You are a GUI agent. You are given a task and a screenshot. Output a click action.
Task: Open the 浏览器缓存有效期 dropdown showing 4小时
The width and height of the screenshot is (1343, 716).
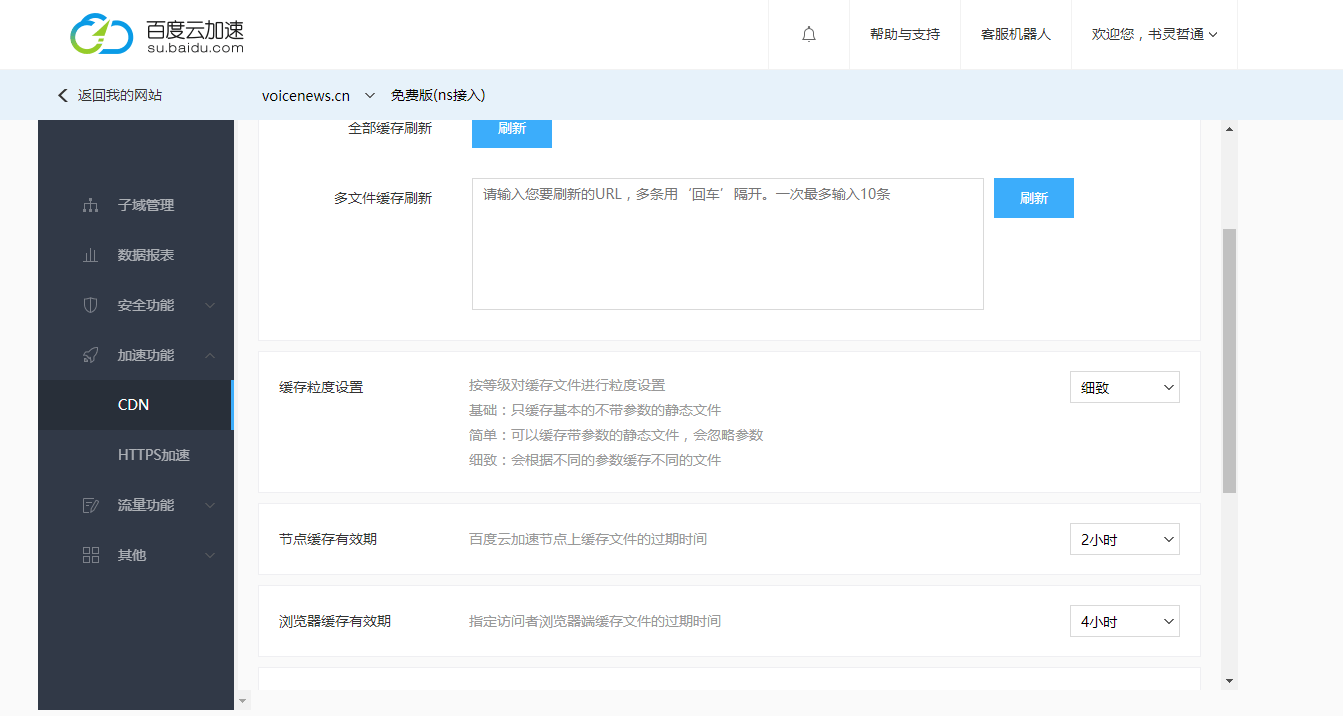tap(1124, 621)
